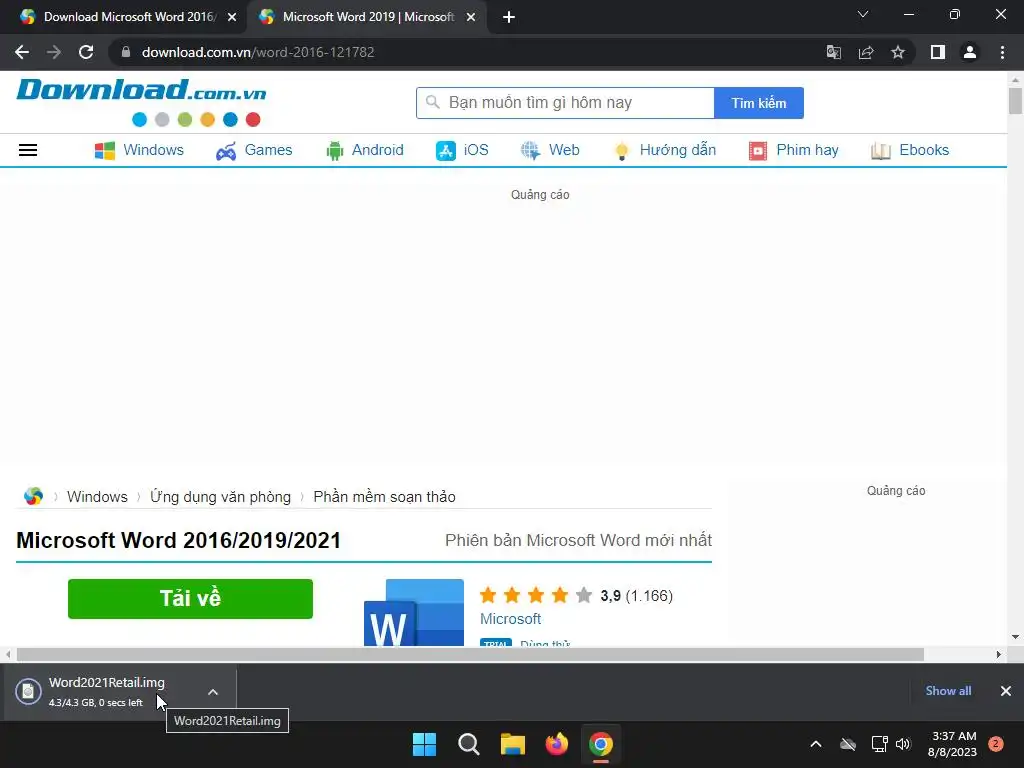Close the downloads bar
The height and width of the screenshot is (768, 1024).
tap(1006, 691)
